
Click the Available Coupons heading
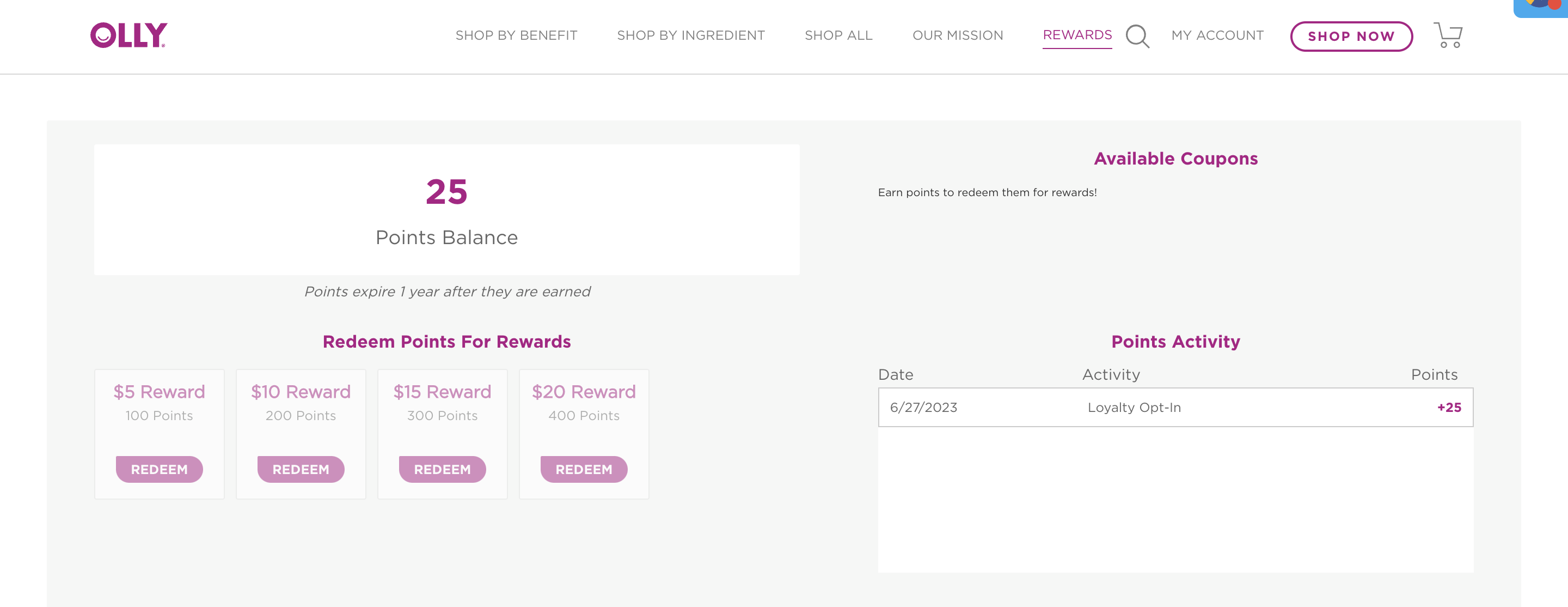(1176, 159)
